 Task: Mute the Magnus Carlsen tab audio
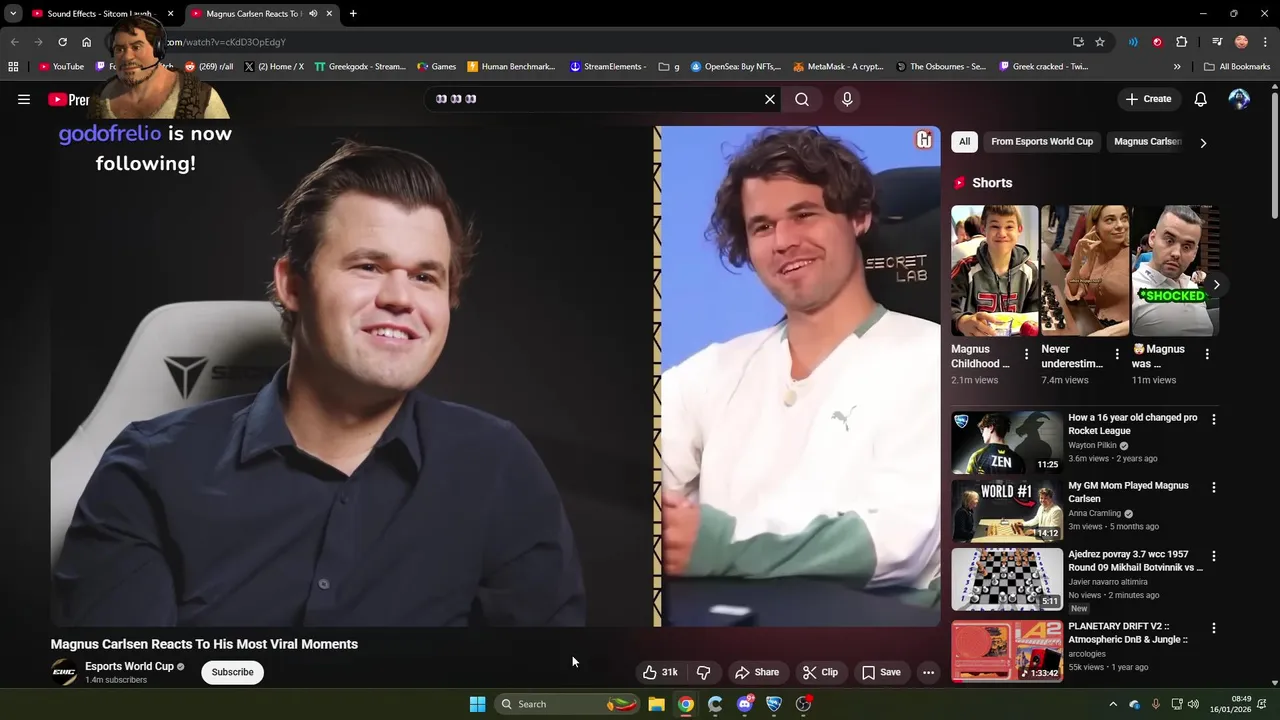(x=313, y=14)
